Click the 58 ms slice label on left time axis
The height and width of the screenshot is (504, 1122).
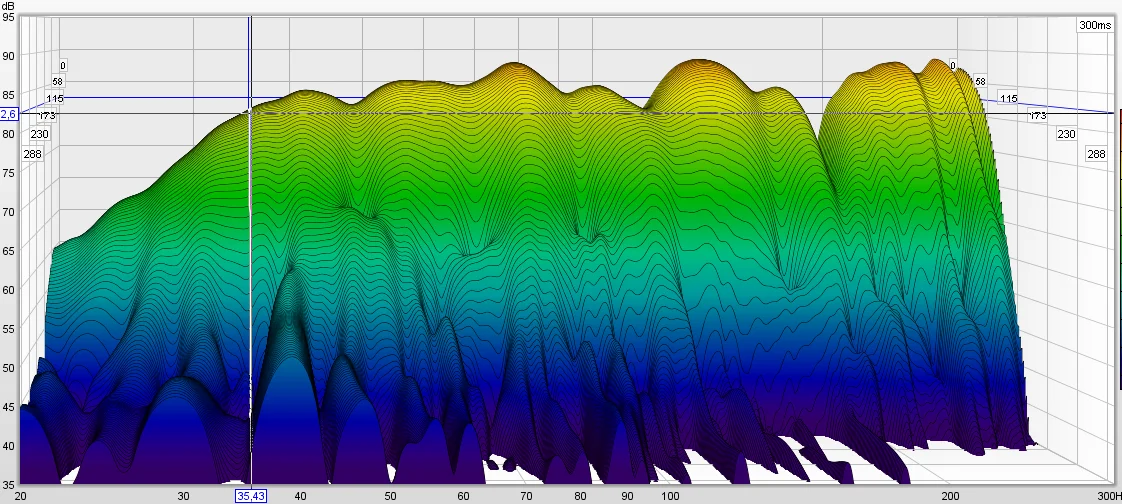[58, 82]
